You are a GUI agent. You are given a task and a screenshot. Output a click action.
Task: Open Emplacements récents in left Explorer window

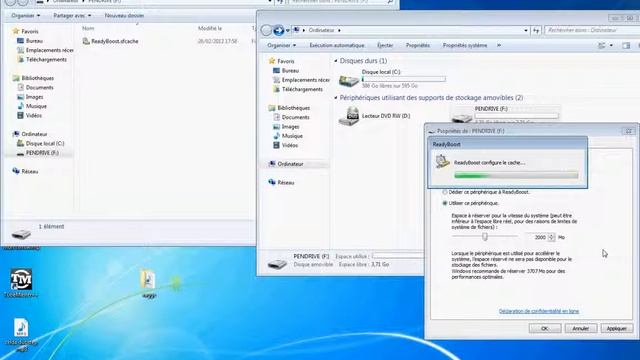tap(45, 50)
